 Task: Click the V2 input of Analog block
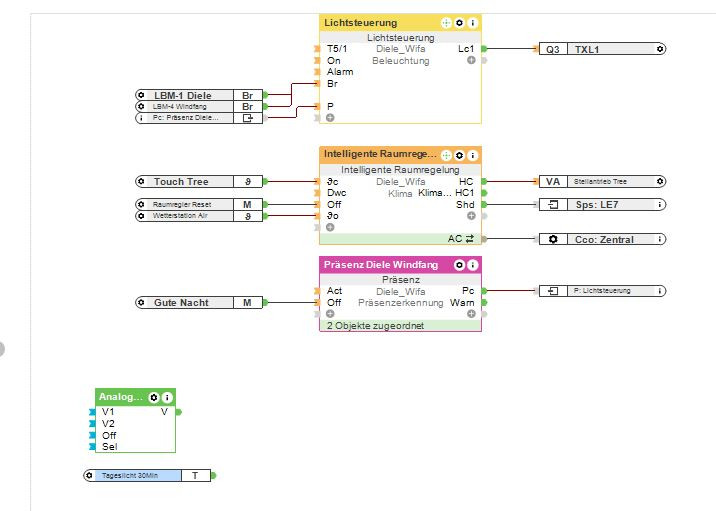tap(108, 424)
